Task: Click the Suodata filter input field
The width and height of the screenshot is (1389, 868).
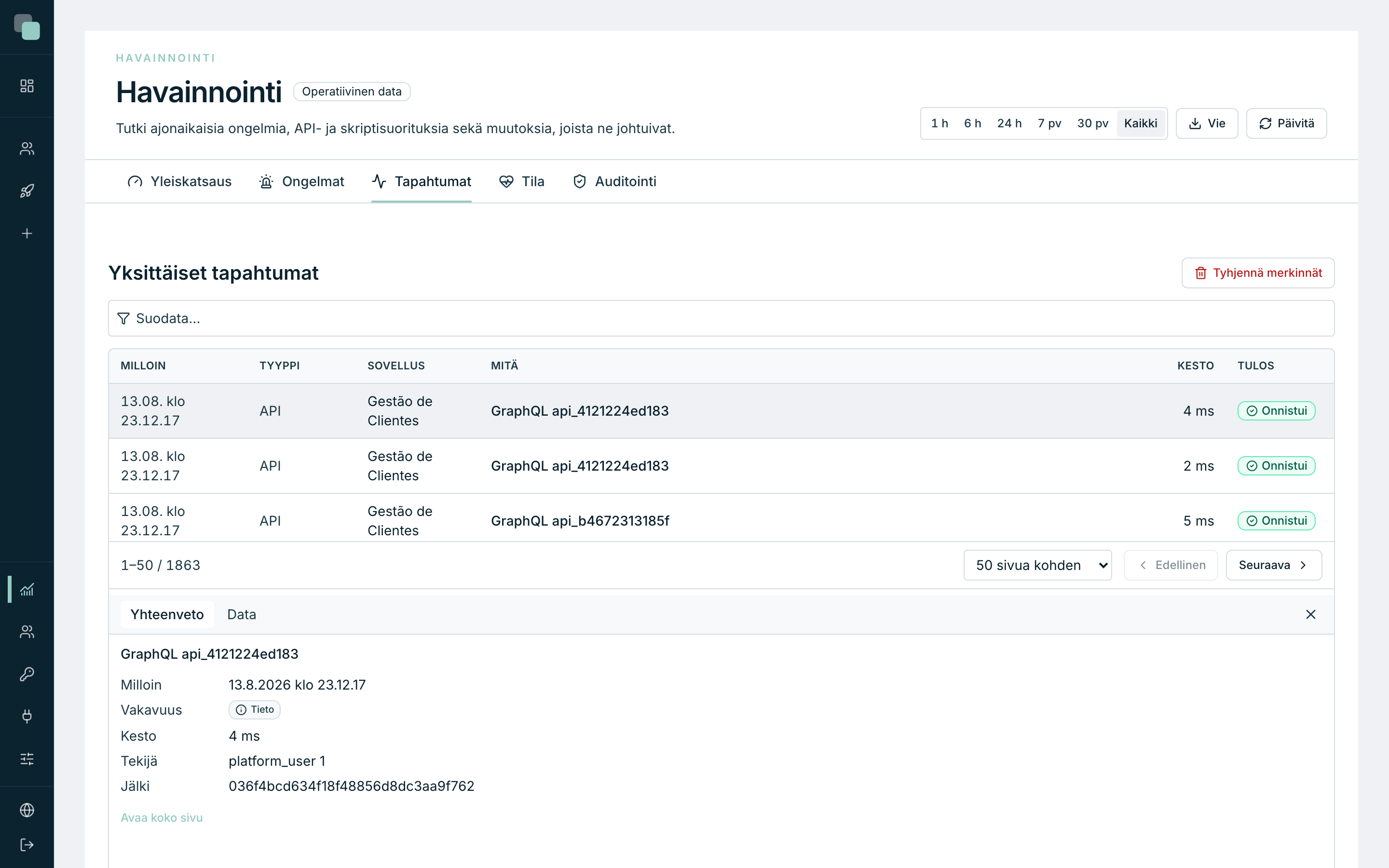Action: (x=721, y=319)
